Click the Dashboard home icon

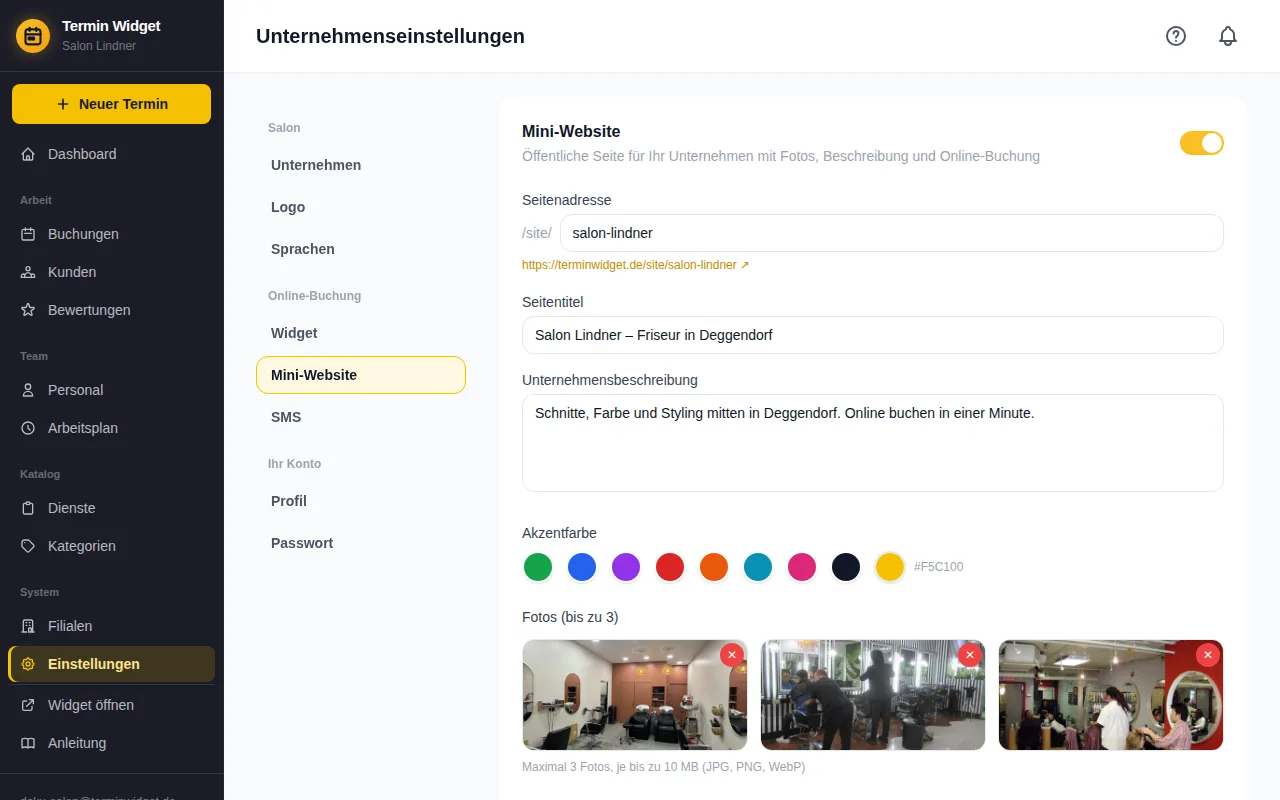[x=28, y=154]
